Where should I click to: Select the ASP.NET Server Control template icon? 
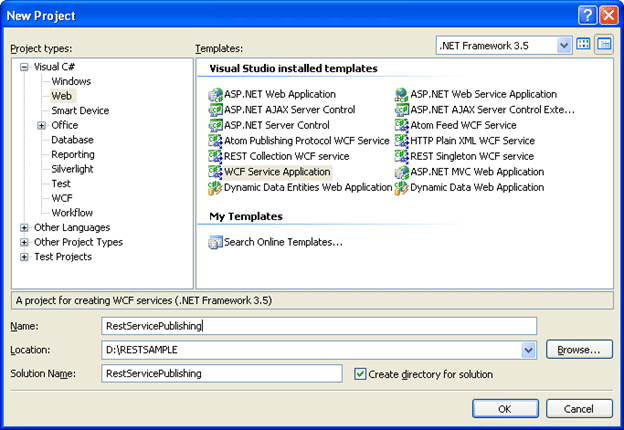pyautogui.click(x=215, y=125)
